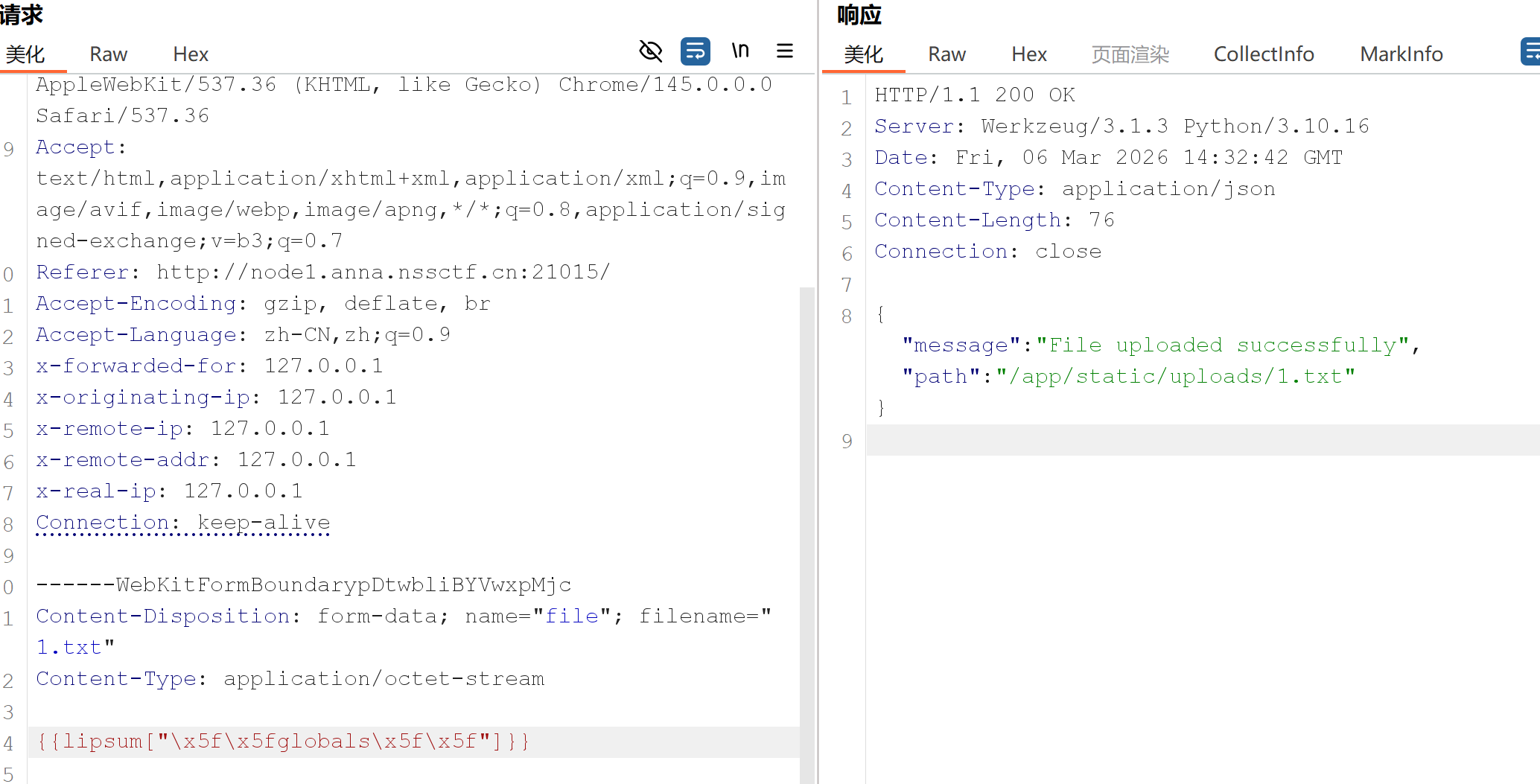Toggle the \n show-newlines button
The height and width of the screenshot is (784, 1540).
[x=739, y=51]
